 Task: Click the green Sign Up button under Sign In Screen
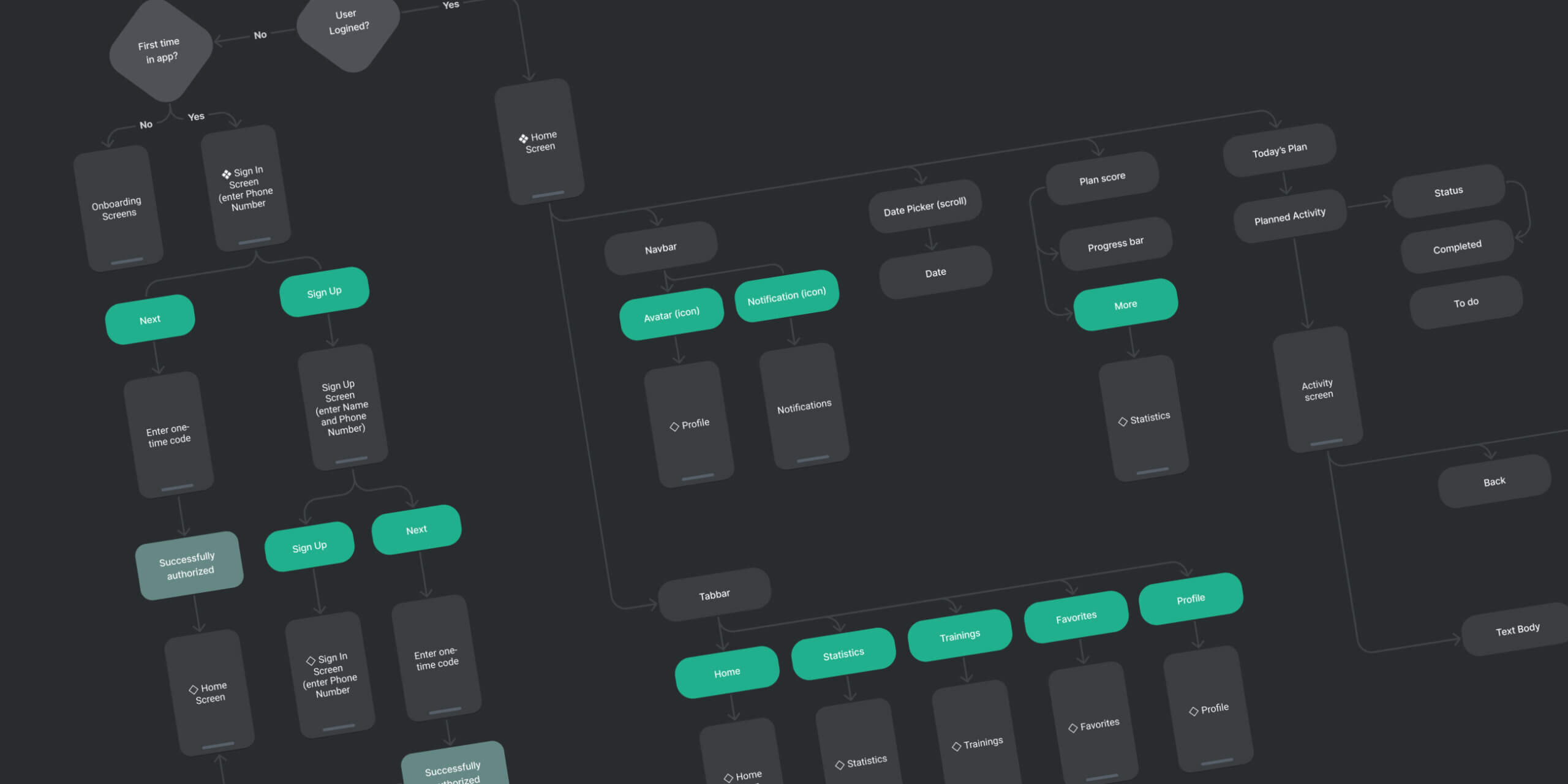(x=324, y=292)
